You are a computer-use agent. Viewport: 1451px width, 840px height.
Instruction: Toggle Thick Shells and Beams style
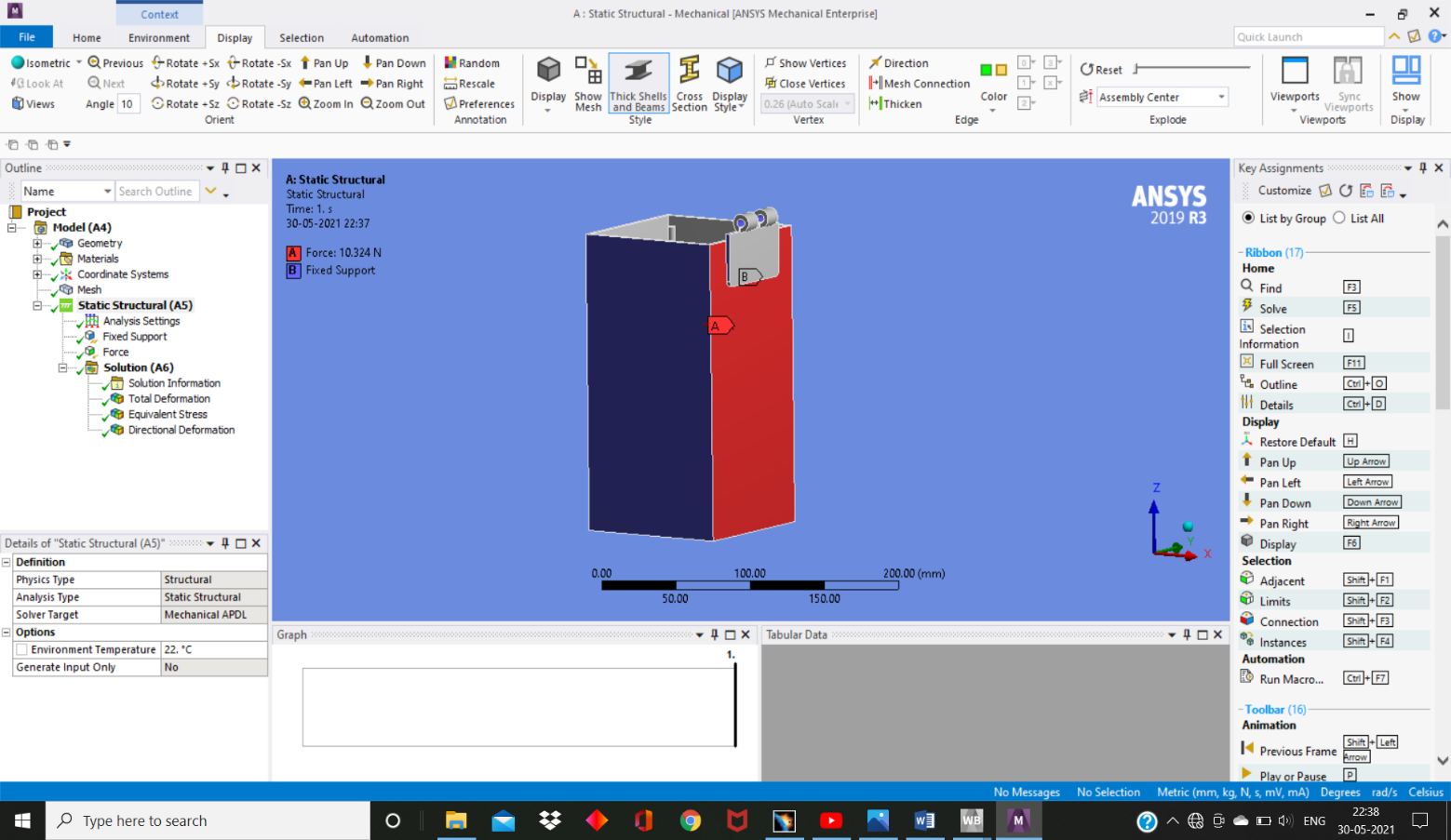point(638,84)
